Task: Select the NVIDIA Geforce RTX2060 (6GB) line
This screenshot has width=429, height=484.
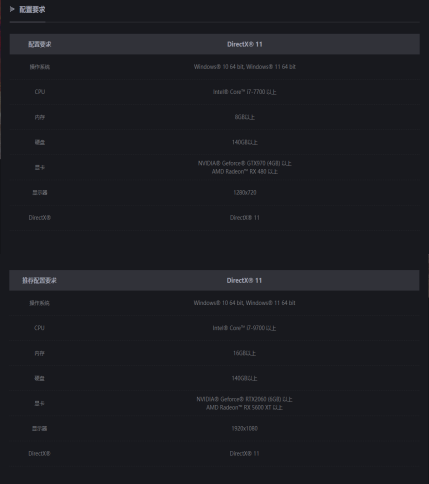Action: [244, 399]
